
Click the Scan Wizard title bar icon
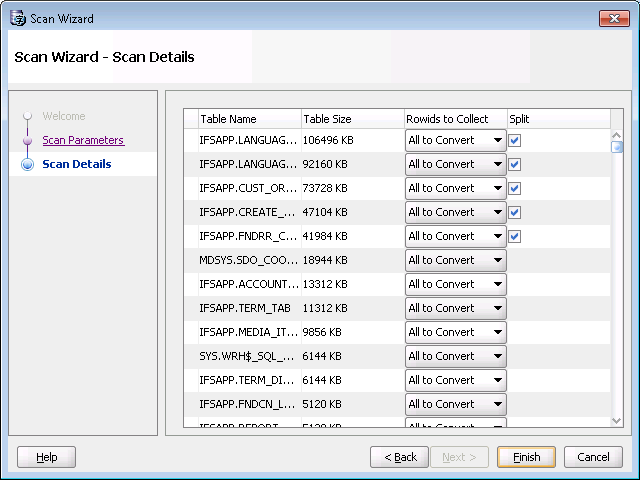tap(18, 18)
